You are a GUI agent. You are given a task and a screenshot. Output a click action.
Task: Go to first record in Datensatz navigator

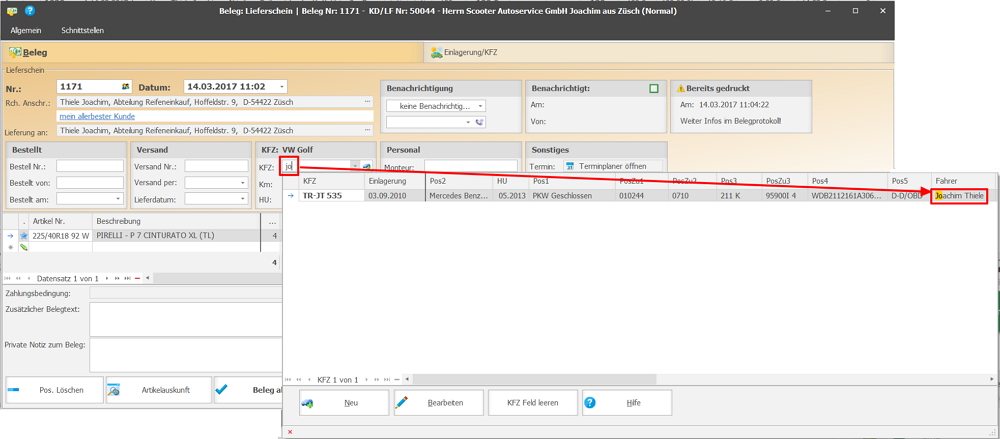click(8, 278)
